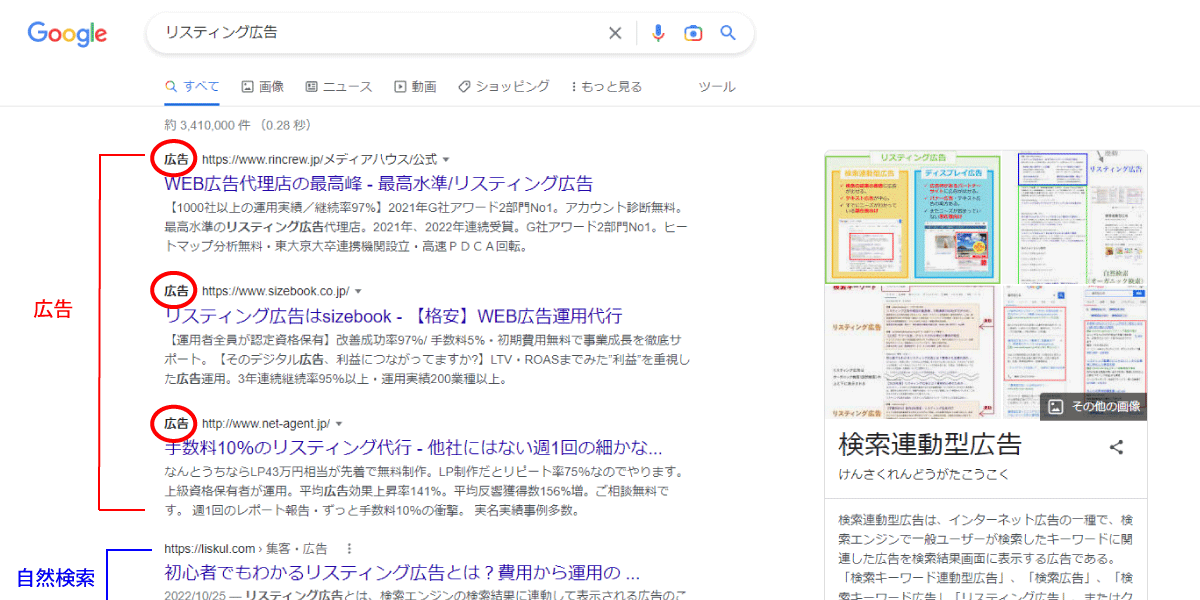The width and height of the screenshot is (1200, 600).
Task: Switch to the ショッピング tab
Action: click(503, 87)
